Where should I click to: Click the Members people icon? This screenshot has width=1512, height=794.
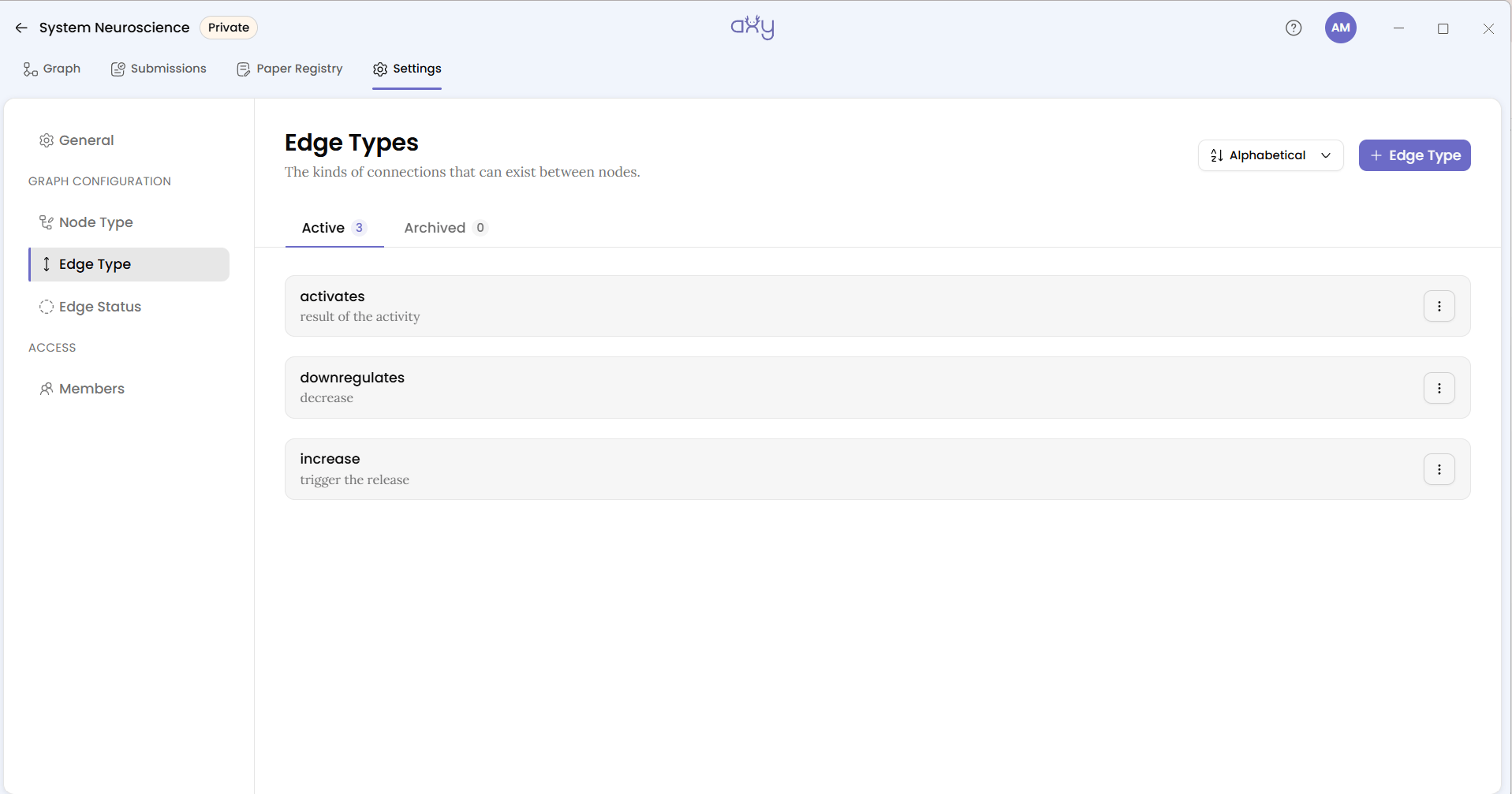47,389
